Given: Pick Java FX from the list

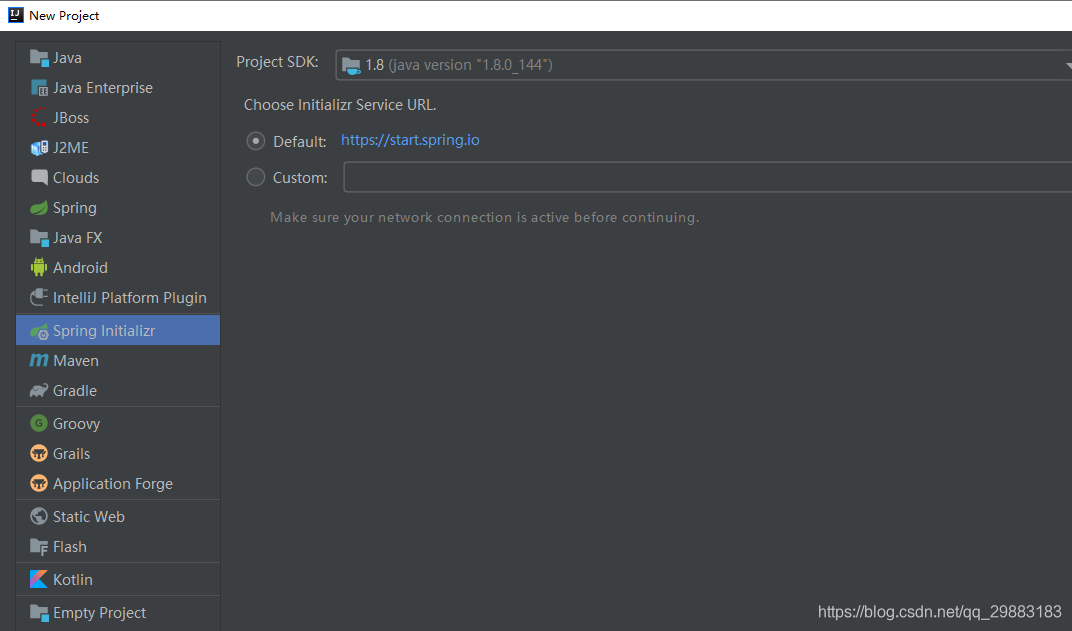Looking at the screenshot, I should pyautogui.click(x=118, y=238).
